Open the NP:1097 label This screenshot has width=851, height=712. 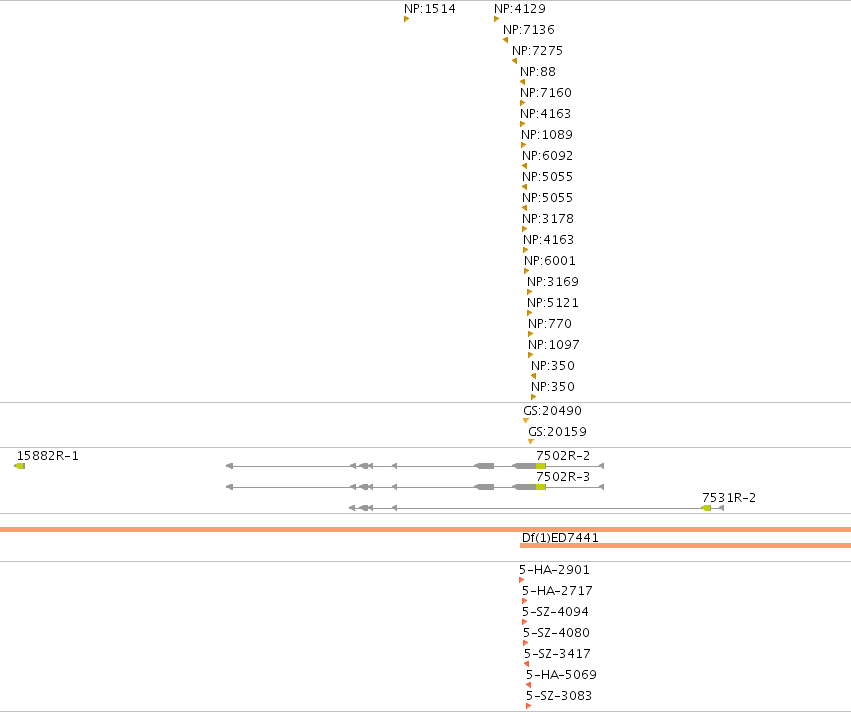(554, 345)
